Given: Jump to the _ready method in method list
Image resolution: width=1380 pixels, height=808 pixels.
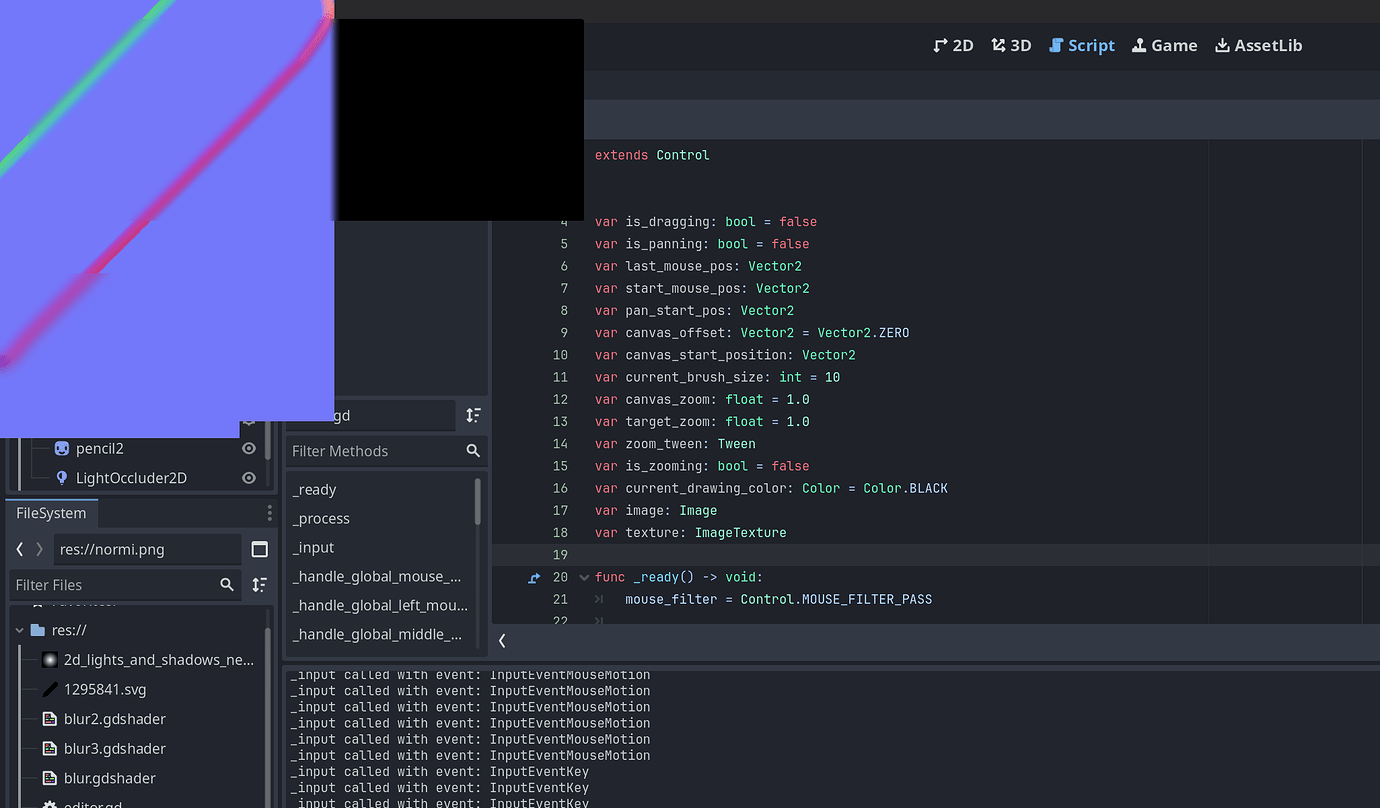Looking at the screenshot, I should pos(316,489).
